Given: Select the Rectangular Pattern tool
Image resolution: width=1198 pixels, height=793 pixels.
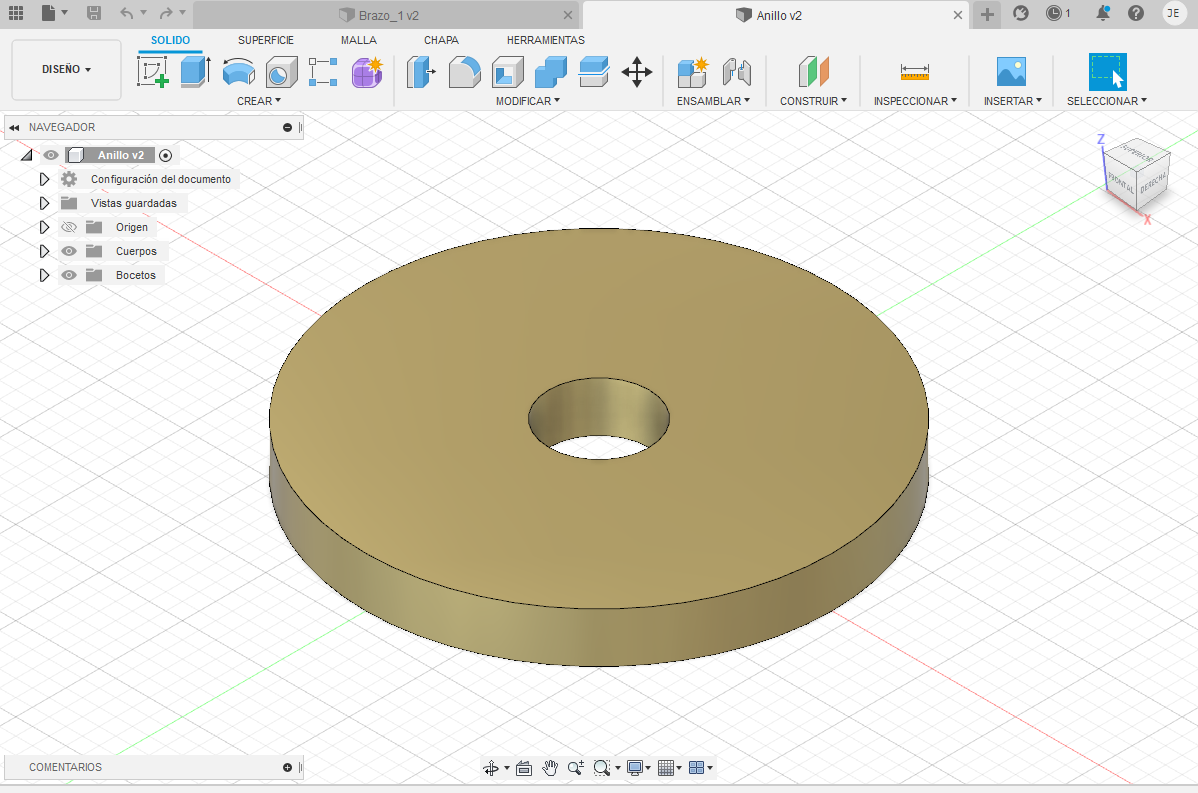Looking at the screenshot, I should tap(323, 72).
